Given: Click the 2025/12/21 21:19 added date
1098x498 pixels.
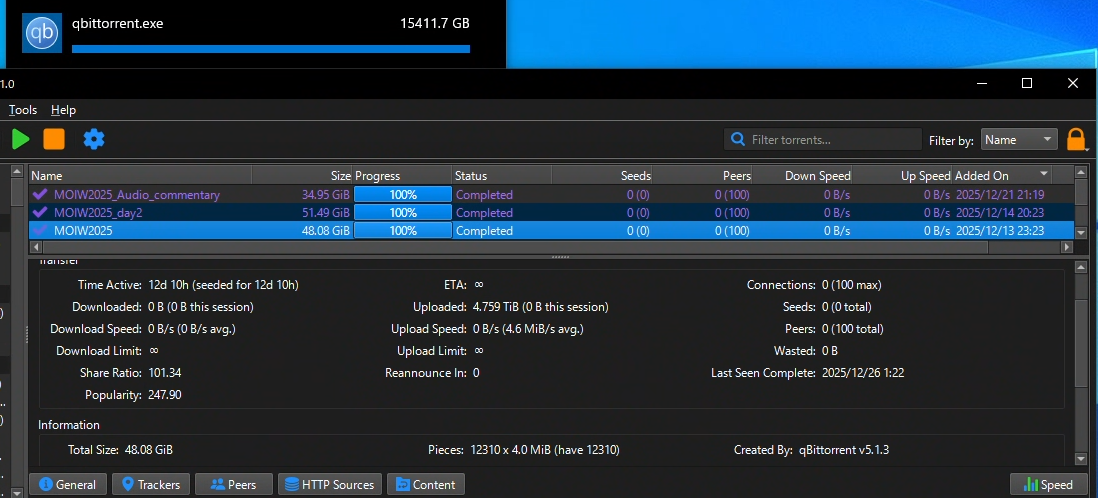Looking at the screenshot, I should coord(1000,195).
